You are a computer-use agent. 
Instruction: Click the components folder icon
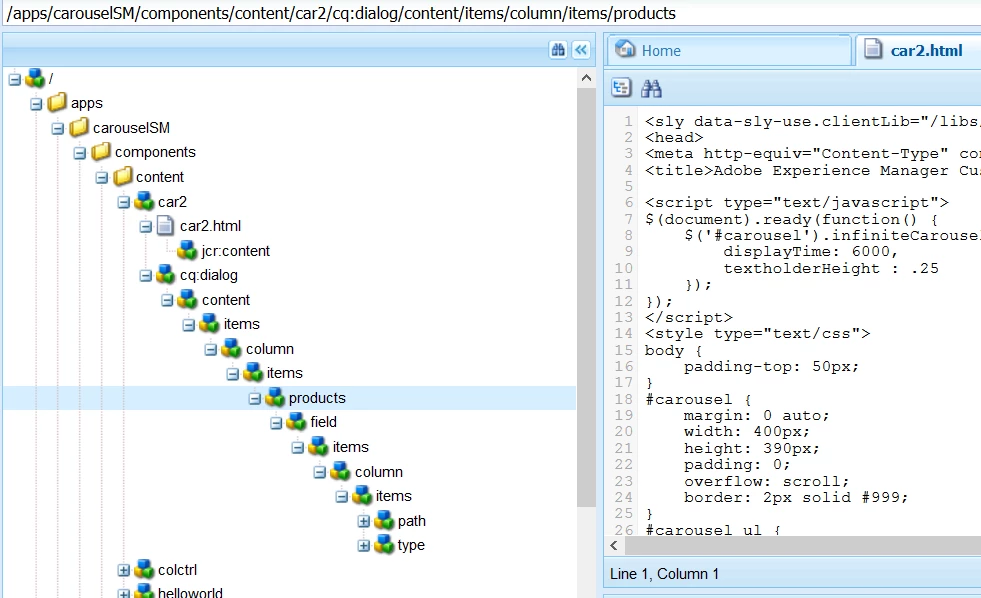pyautogui.click(x=101, y=152)
